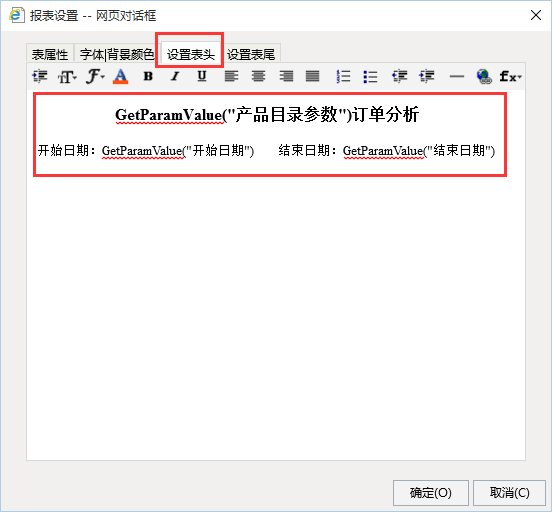Open the 设置表尾 tab
This screenshot has height=512, width=552.
pyautogui.click(x=251, y=55)
